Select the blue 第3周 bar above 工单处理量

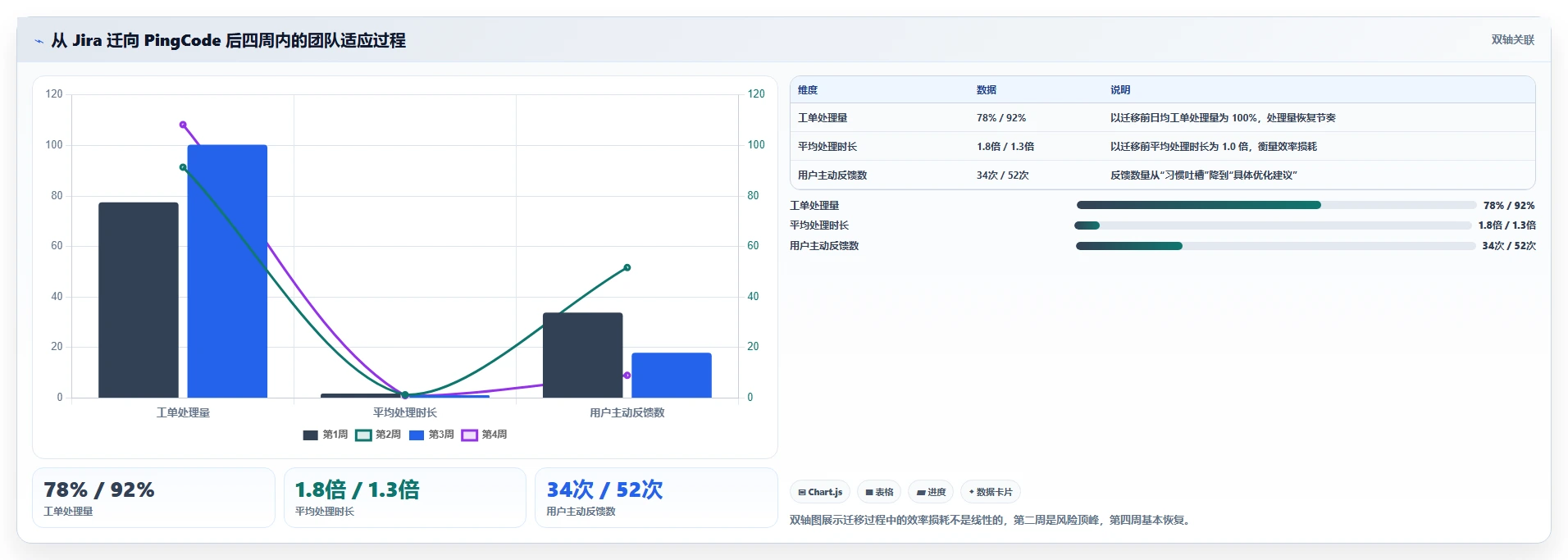click(x=227, y=271)
